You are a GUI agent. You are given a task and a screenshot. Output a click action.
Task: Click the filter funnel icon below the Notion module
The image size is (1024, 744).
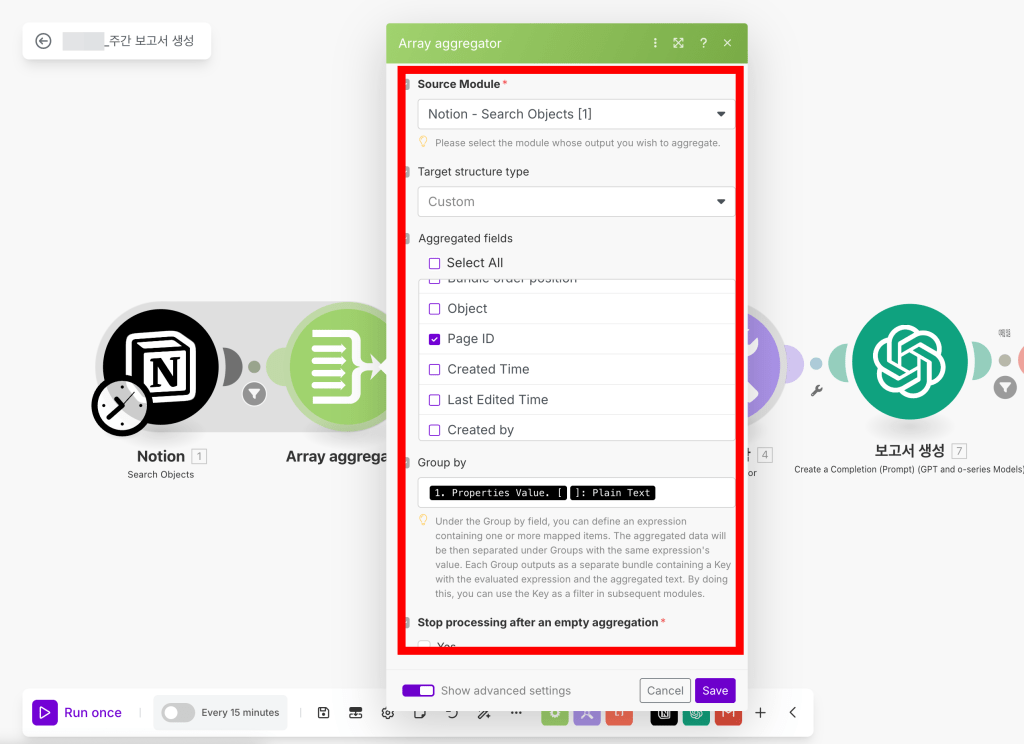[x=253, y=395]
